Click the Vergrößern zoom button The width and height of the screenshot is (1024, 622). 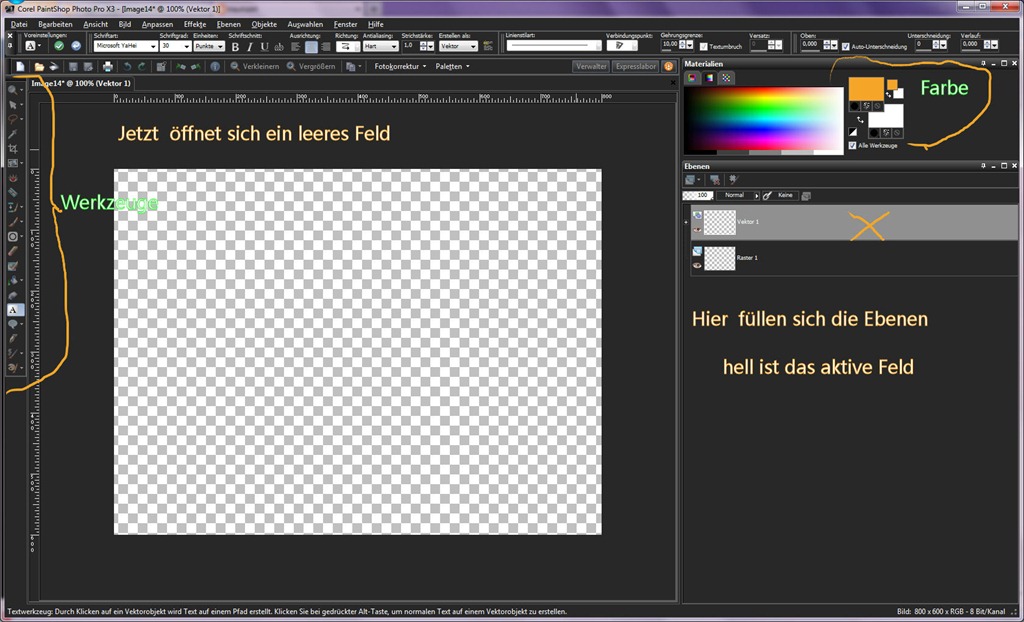pyautogui.click(x=311, y=67)
